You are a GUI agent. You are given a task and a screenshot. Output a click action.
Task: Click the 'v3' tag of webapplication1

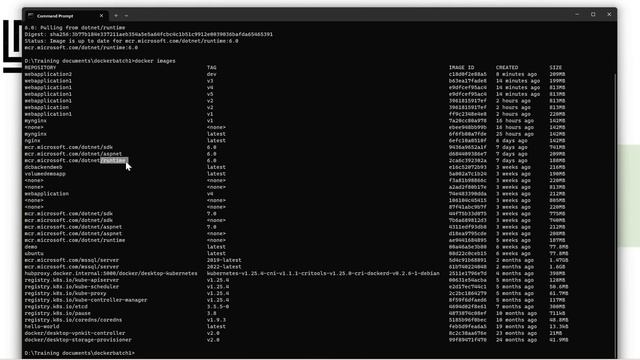[x=210, y=81]
